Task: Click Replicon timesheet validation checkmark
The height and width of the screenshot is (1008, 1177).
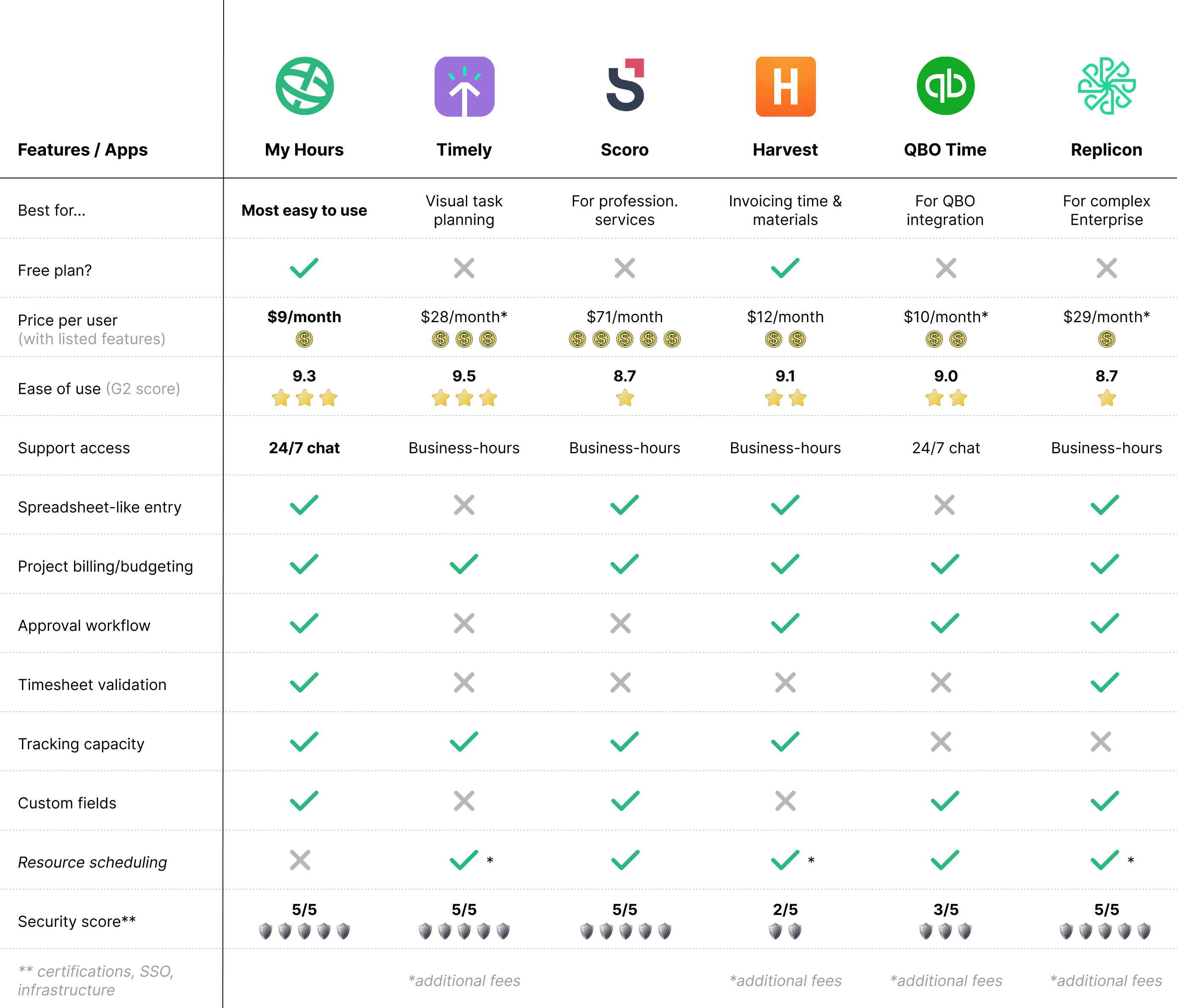Action: 1105,682
